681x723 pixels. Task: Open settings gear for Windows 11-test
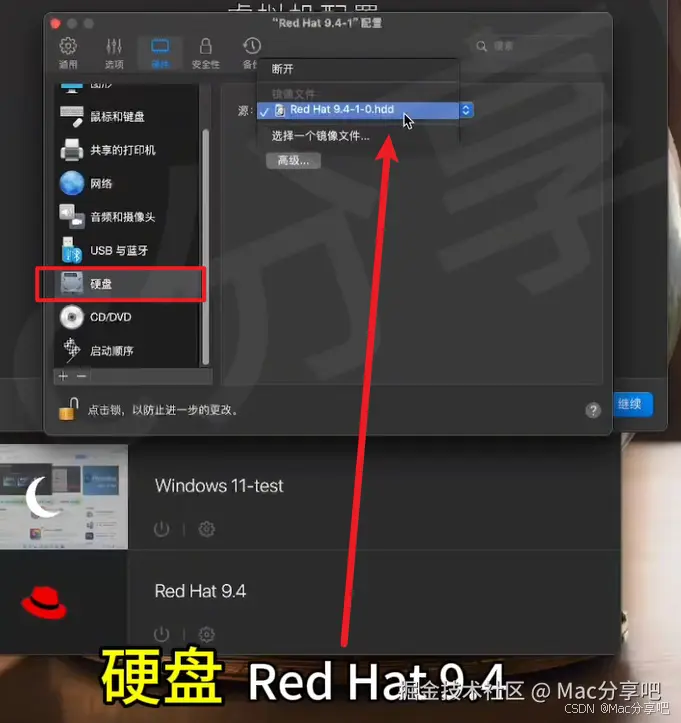pyautogui.click(x=206, y=529)
